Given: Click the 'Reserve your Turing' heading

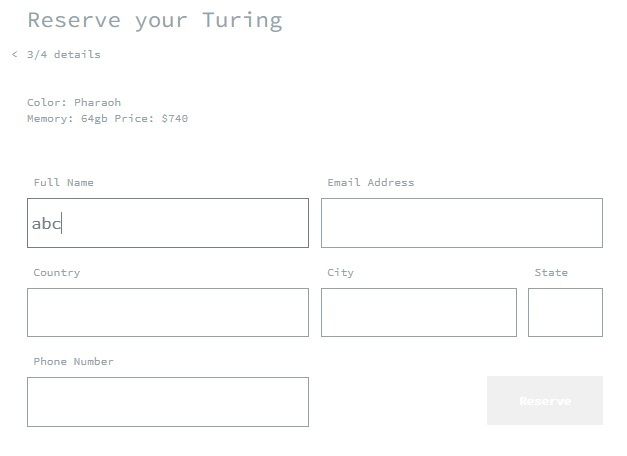Looking at the screenshot, I should (154, 20).
